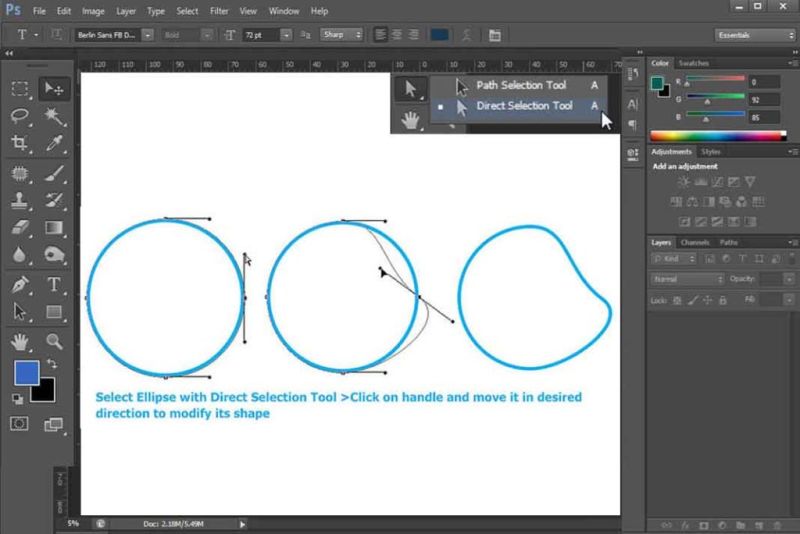Open the Fill dropdown arrow
Viewport: 800px width, 534px height.
(789, 300)
